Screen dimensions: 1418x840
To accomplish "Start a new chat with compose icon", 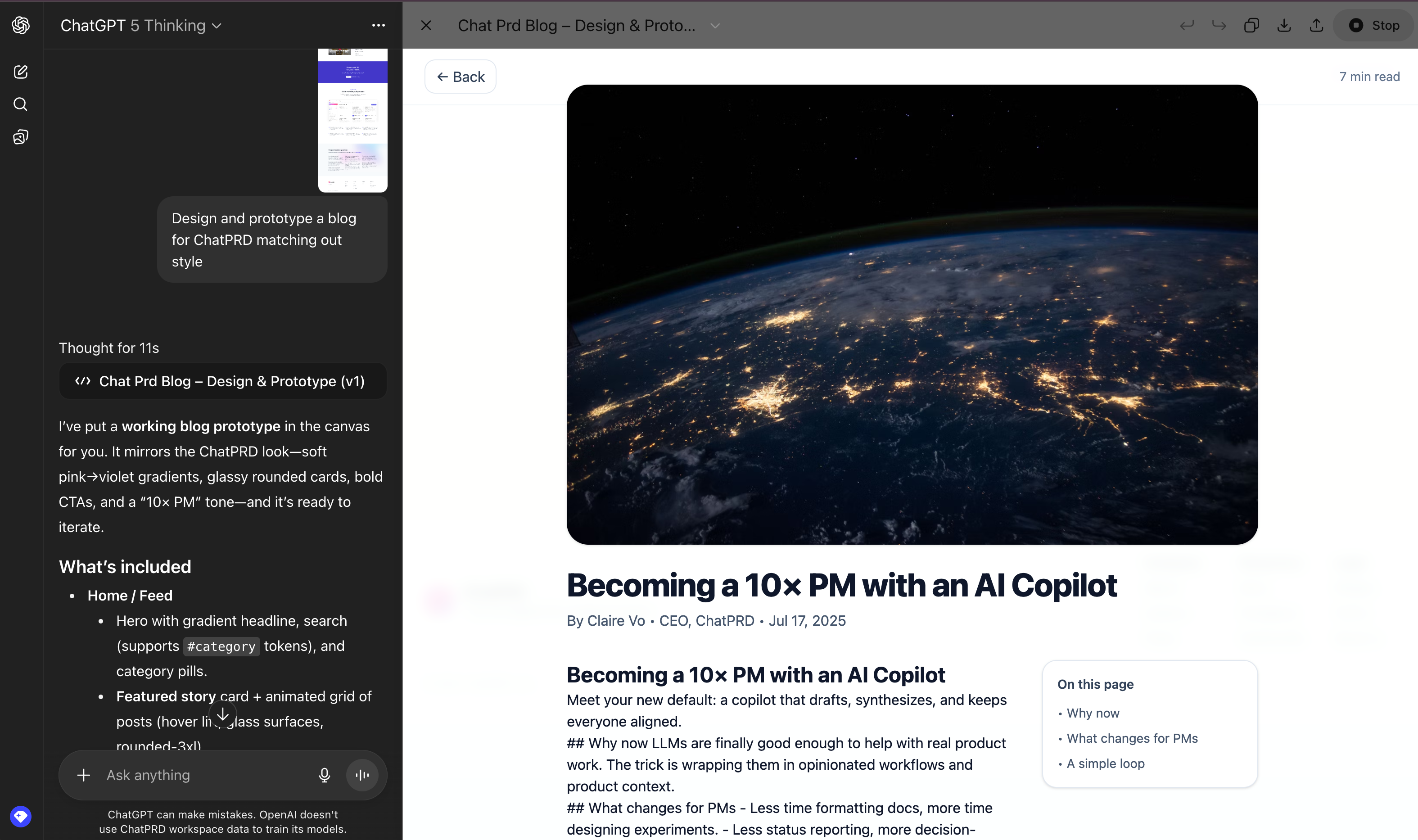I will [20, 72].
